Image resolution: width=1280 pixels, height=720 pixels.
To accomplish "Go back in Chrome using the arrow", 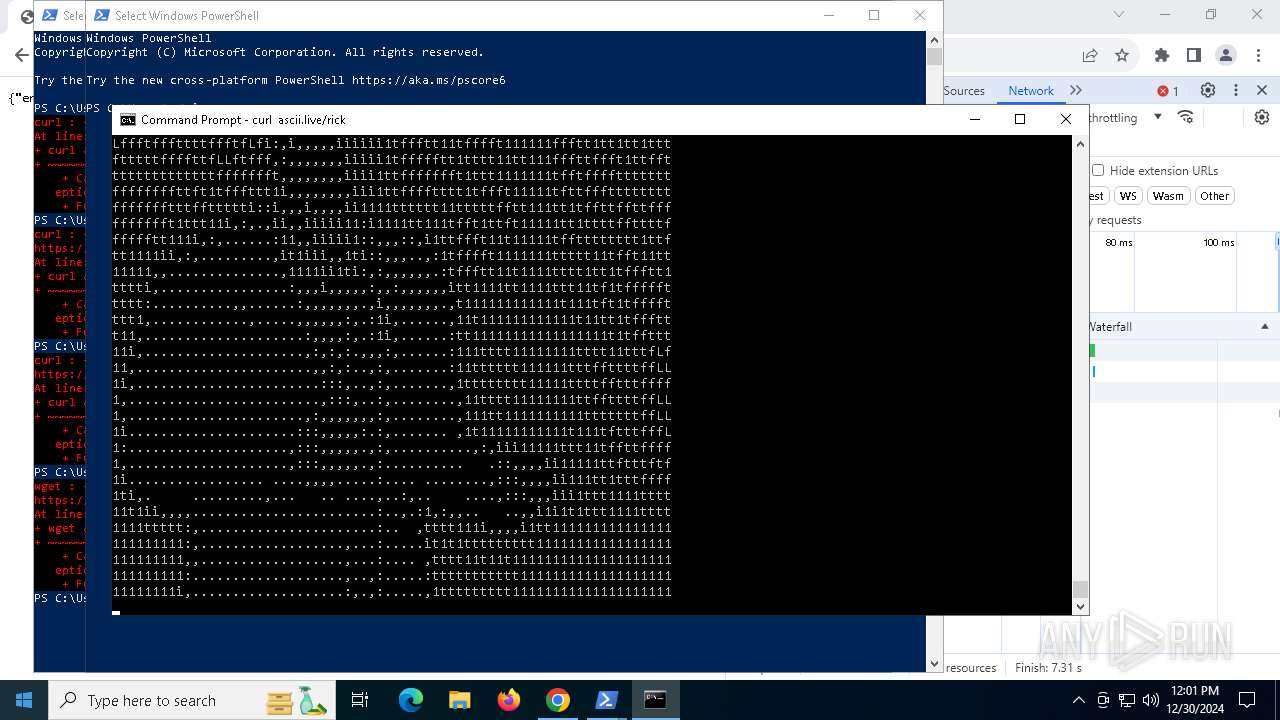I will click(x=24, y=56).
